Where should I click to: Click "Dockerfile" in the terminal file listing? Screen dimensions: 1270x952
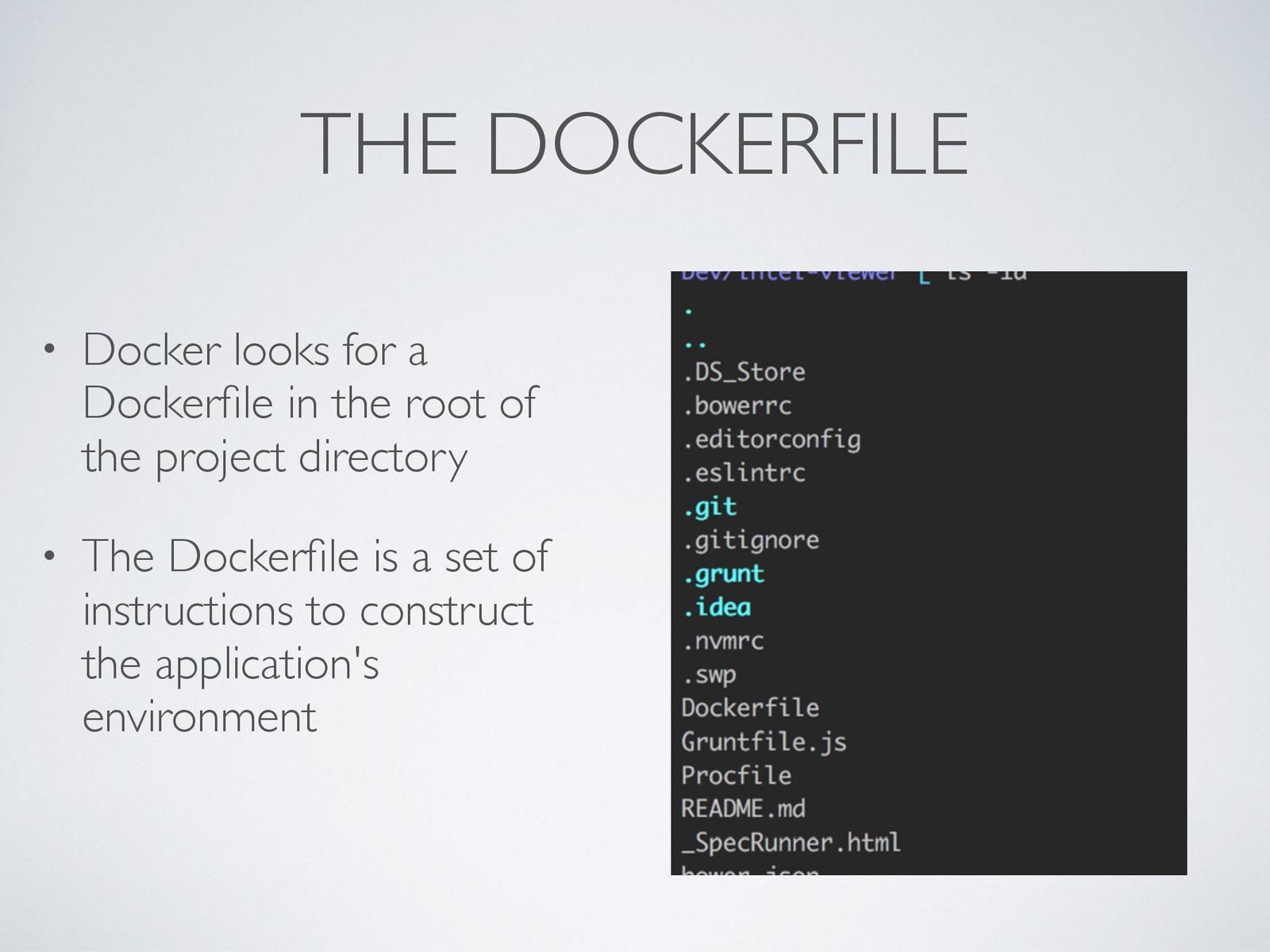(750, 708)
